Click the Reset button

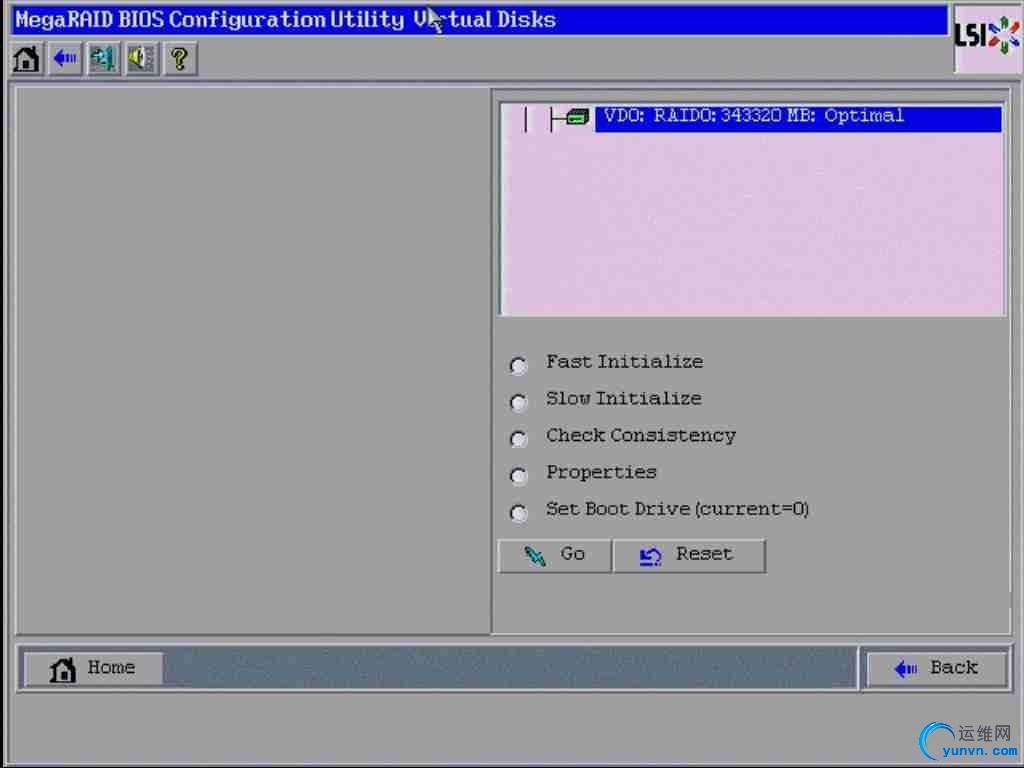689,555
